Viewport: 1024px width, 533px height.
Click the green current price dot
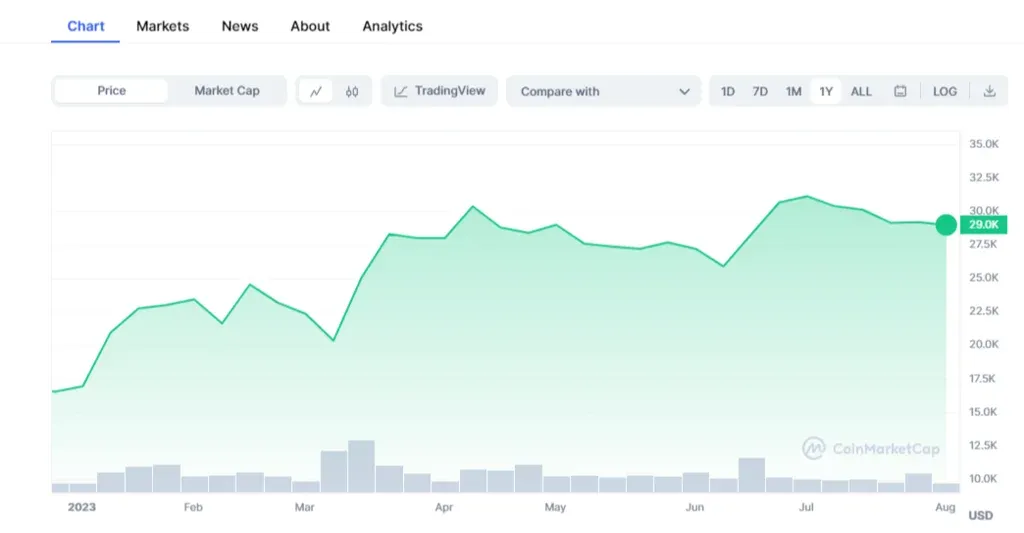(945, 225)
